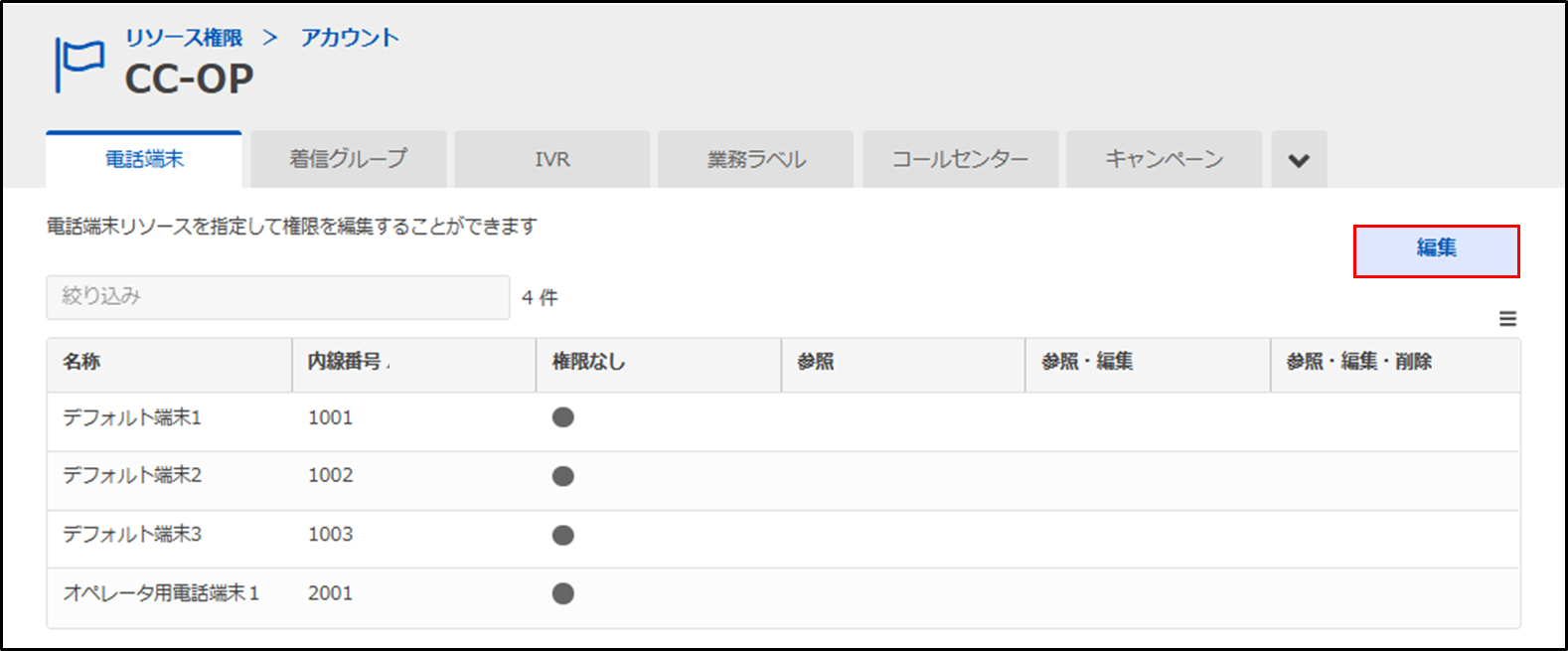Expand the more tabs chevron dropdown
Screen dimensions: 1568x651
pos(1299,160)
